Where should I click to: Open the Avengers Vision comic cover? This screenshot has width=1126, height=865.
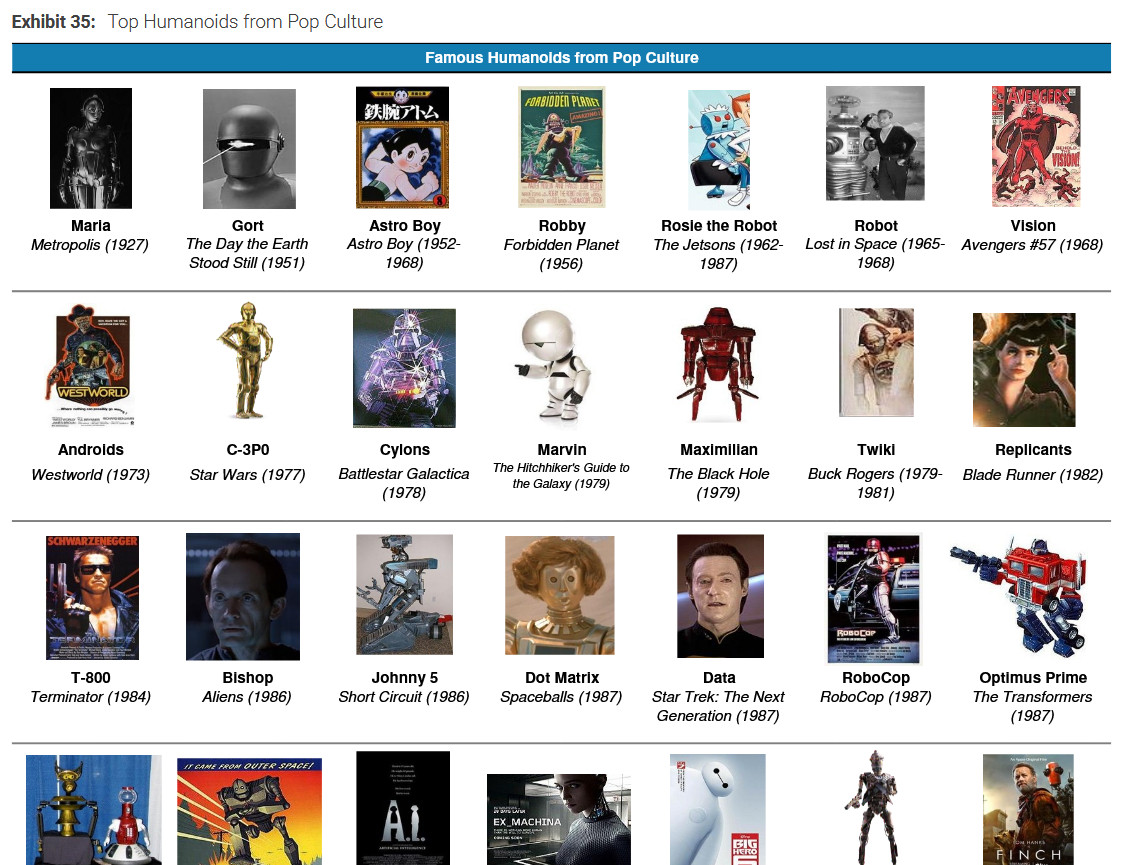(x=1036, y=146)
